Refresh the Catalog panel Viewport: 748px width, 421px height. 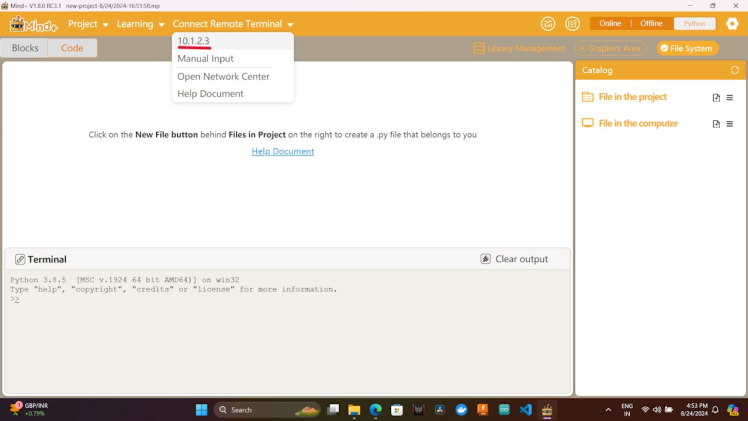click(735, 71)
